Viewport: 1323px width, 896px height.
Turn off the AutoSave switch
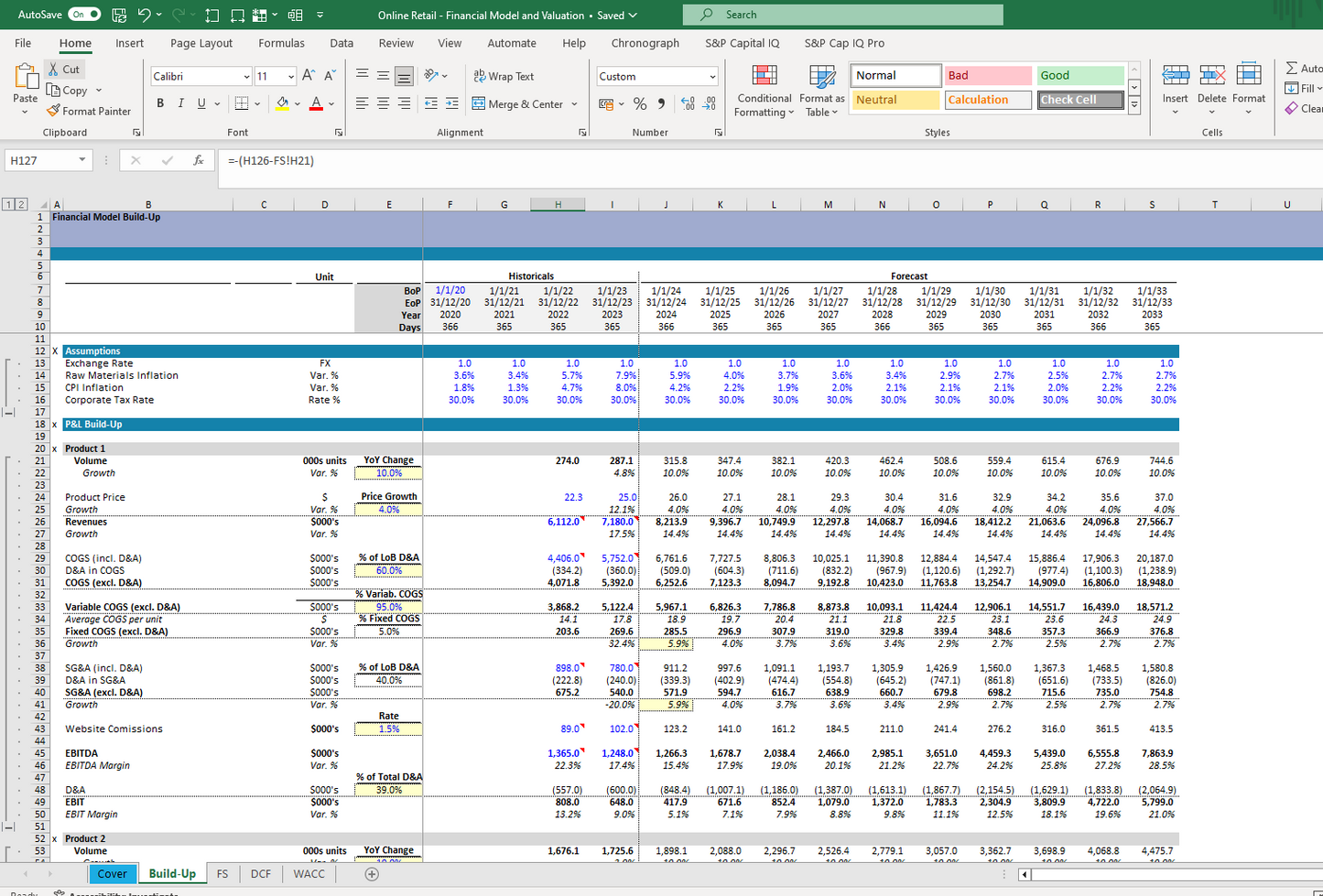(84, 15)
